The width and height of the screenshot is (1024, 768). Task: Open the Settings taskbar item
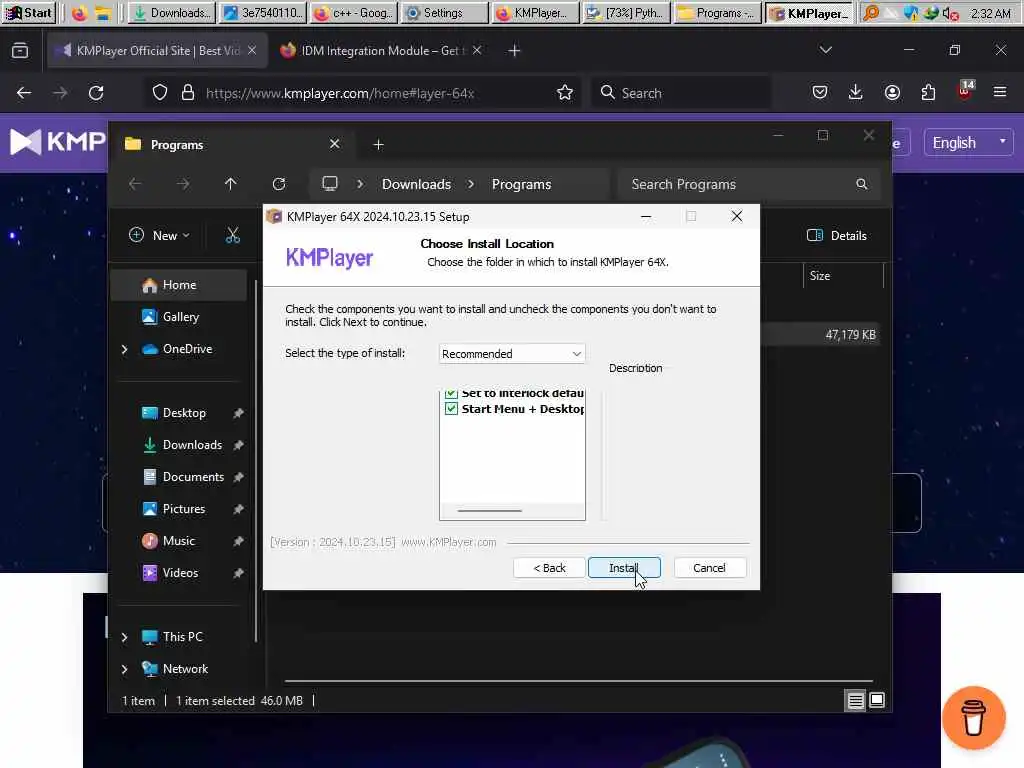pyautogui.click(x=444, y=12)
